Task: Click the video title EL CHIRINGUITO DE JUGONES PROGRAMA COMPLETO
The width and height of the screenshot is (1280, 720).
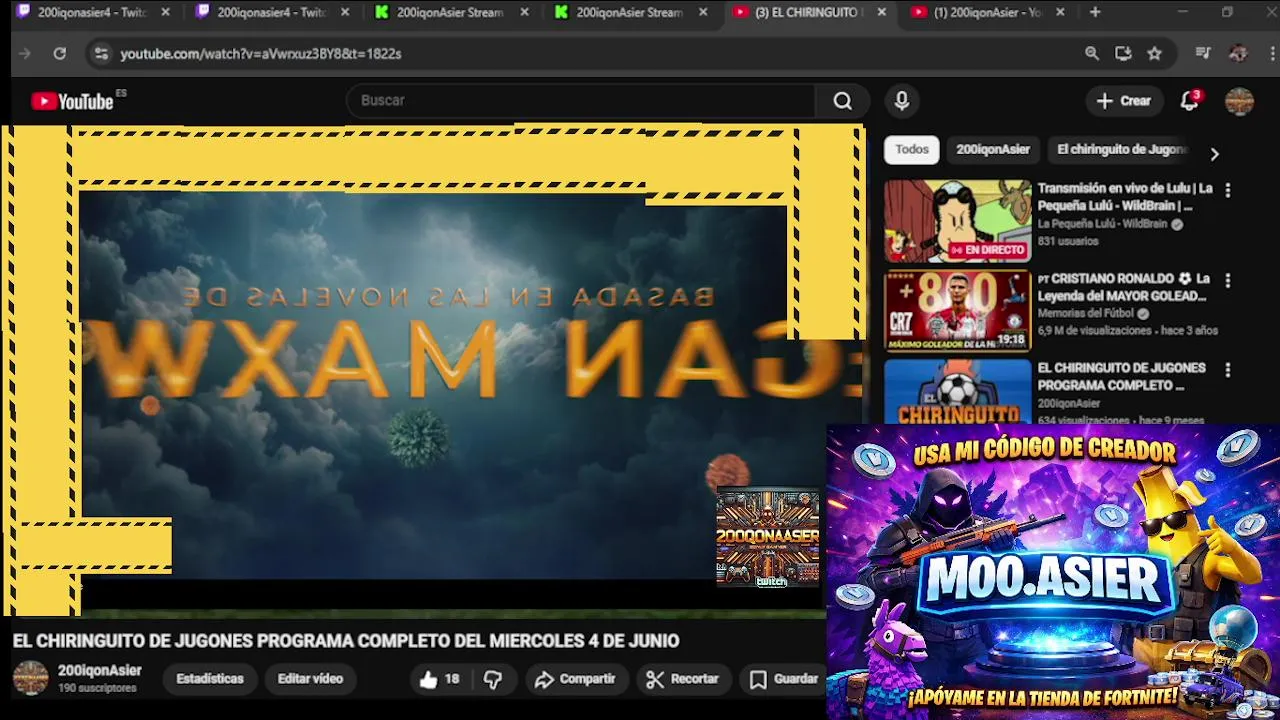Action: (345, 641)
